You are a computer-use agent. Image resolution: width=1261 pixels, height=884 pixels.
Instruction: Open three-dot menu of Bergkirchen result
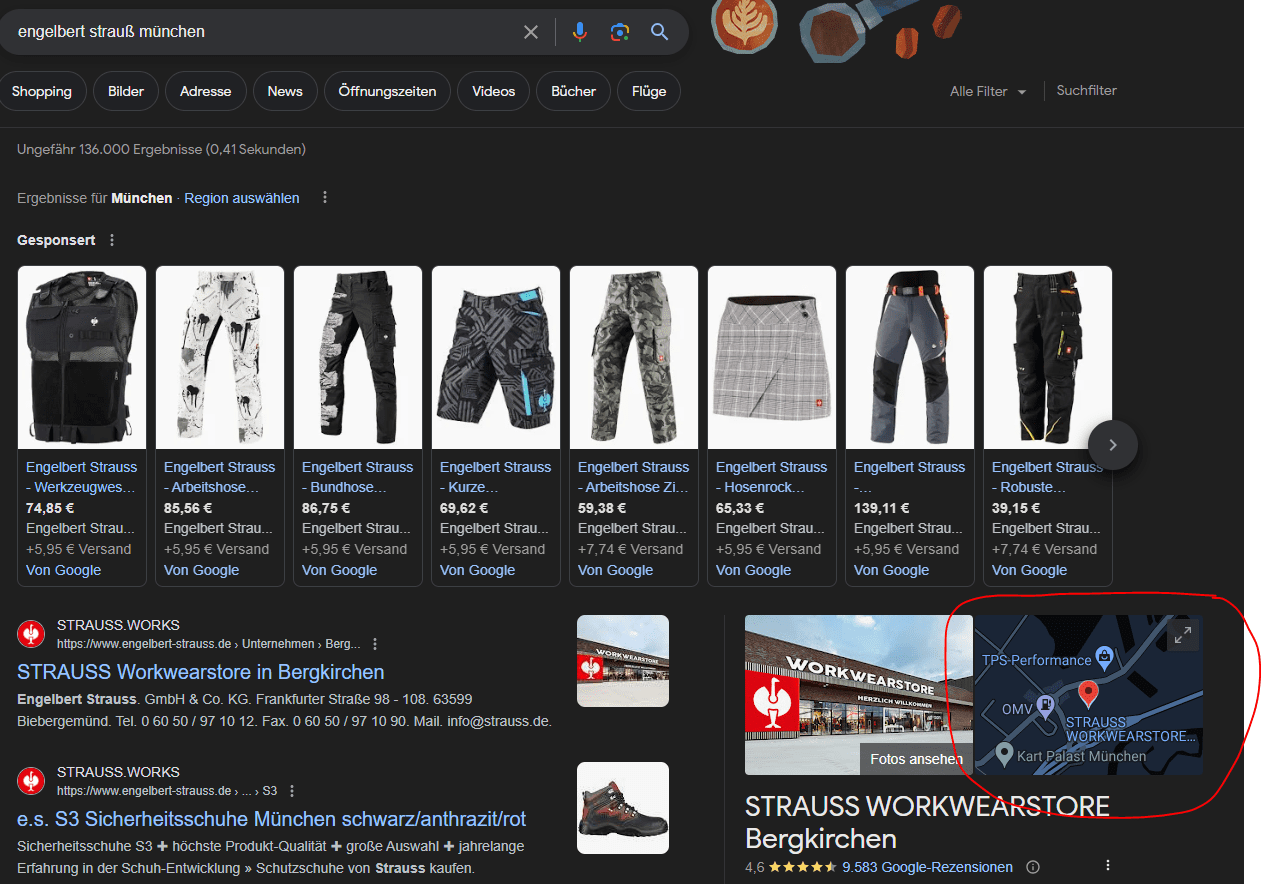click(x=375, y=644)
